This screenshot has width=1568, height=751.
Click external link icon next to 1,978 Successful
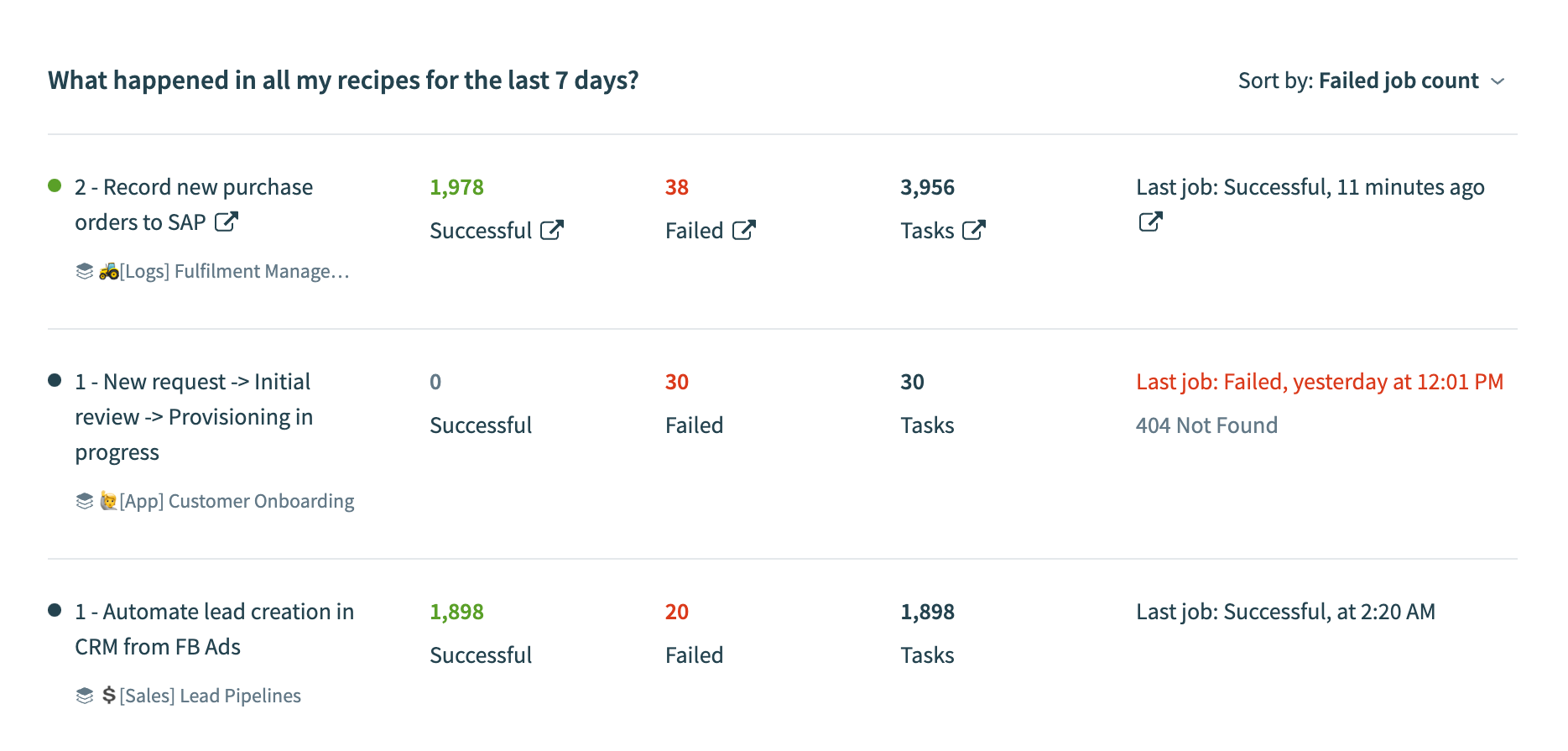click(x=552, y=231)
